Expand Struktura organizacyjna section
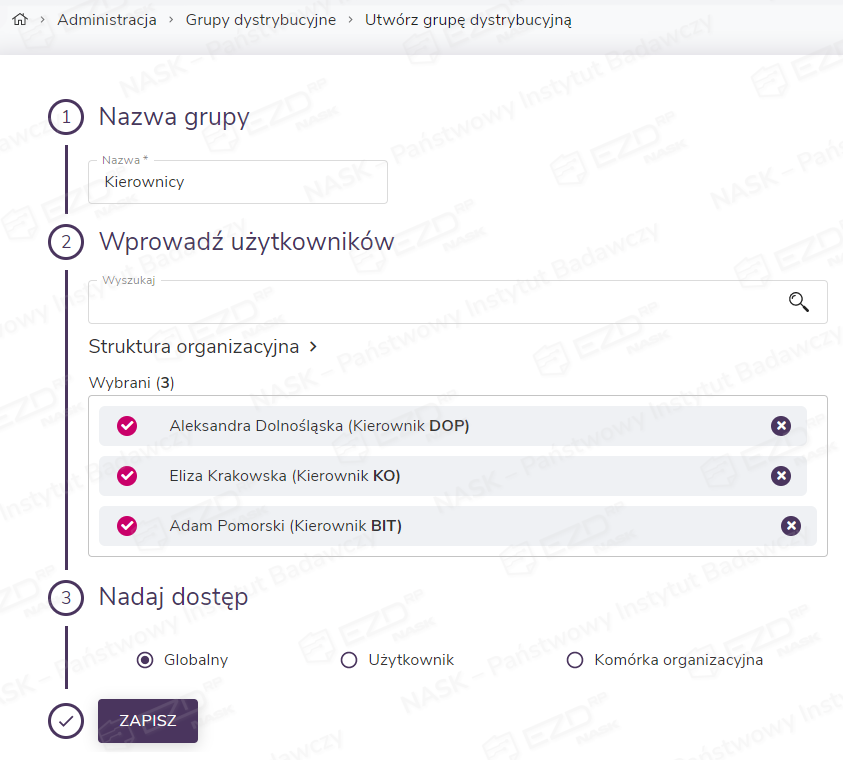This screenshot has width=843, height=760. 203,347
